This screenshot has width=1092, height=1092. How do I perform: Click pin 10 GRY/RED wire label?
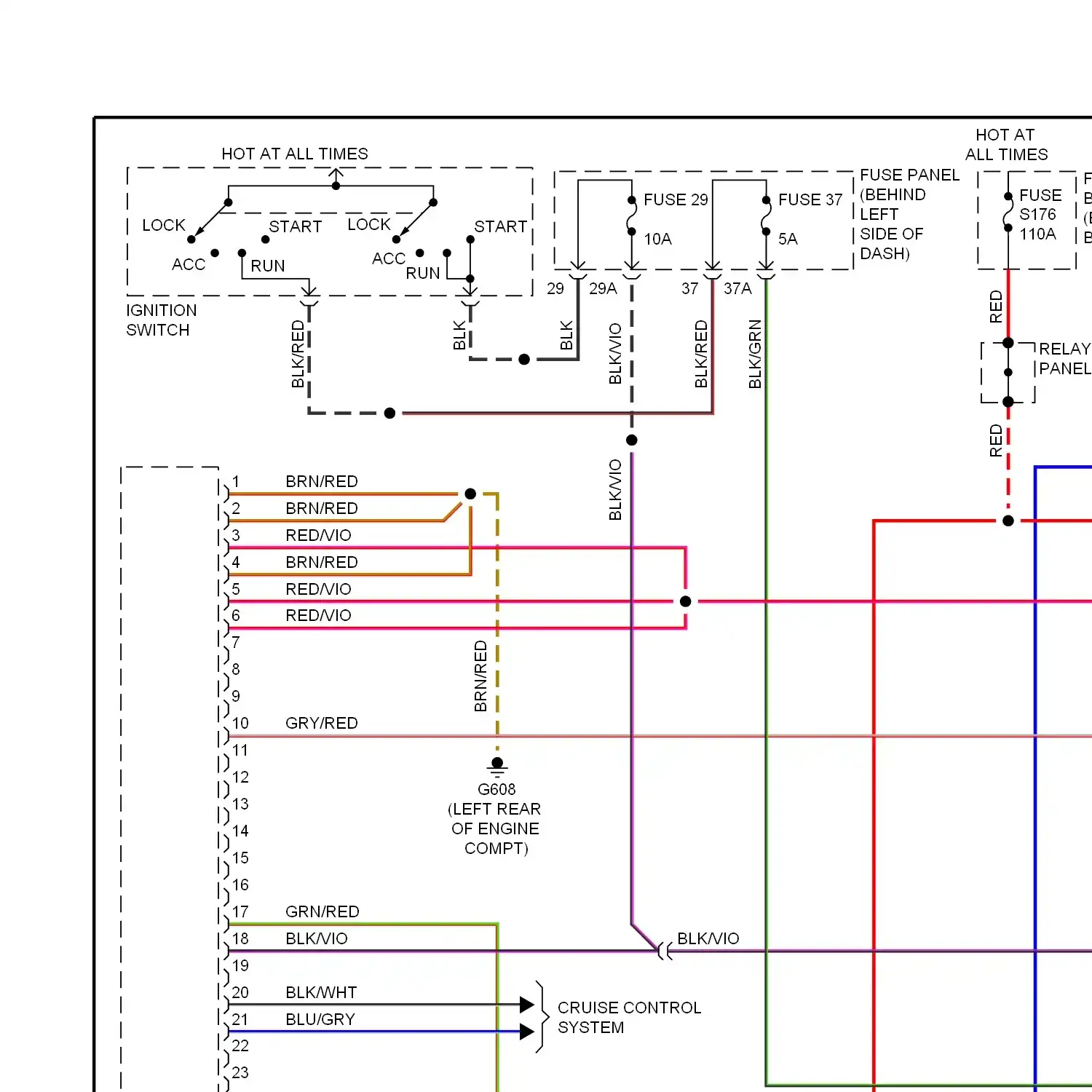click(x=322, y=723)
